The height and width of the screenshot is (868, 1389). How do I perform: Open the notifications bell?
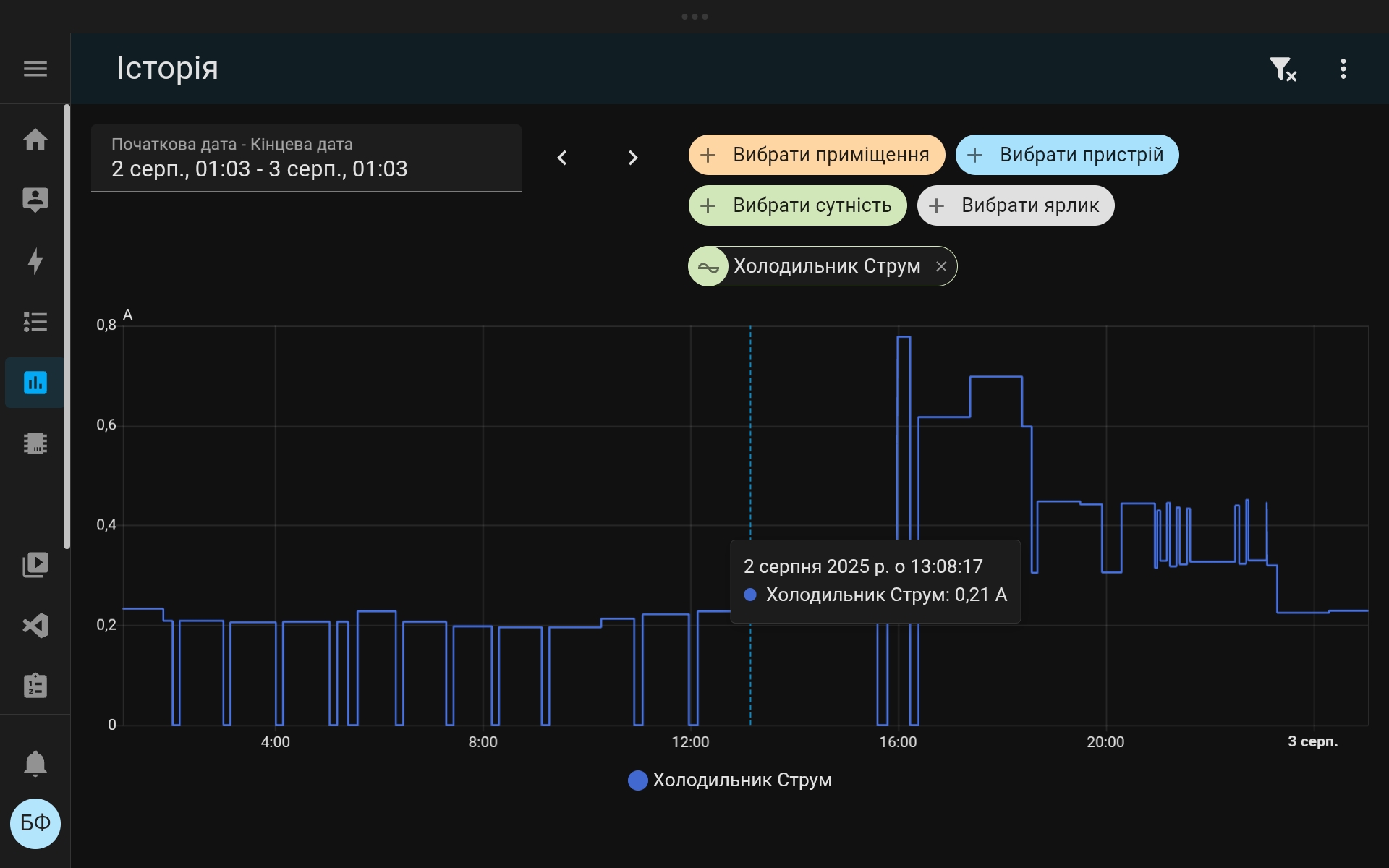click(x=35, y=763)
